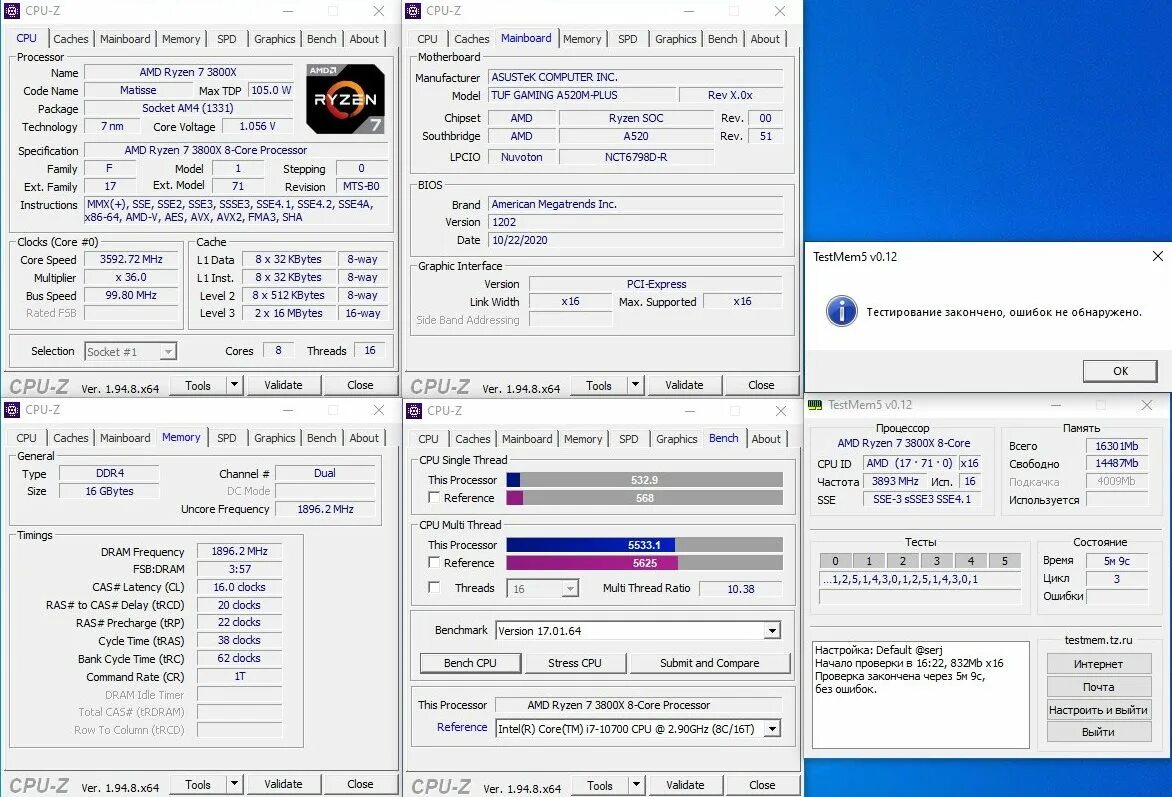Select SPD tab in Mainboard window
The width and height of the screenshot is (1172, 797).
[x=628, y=39]
